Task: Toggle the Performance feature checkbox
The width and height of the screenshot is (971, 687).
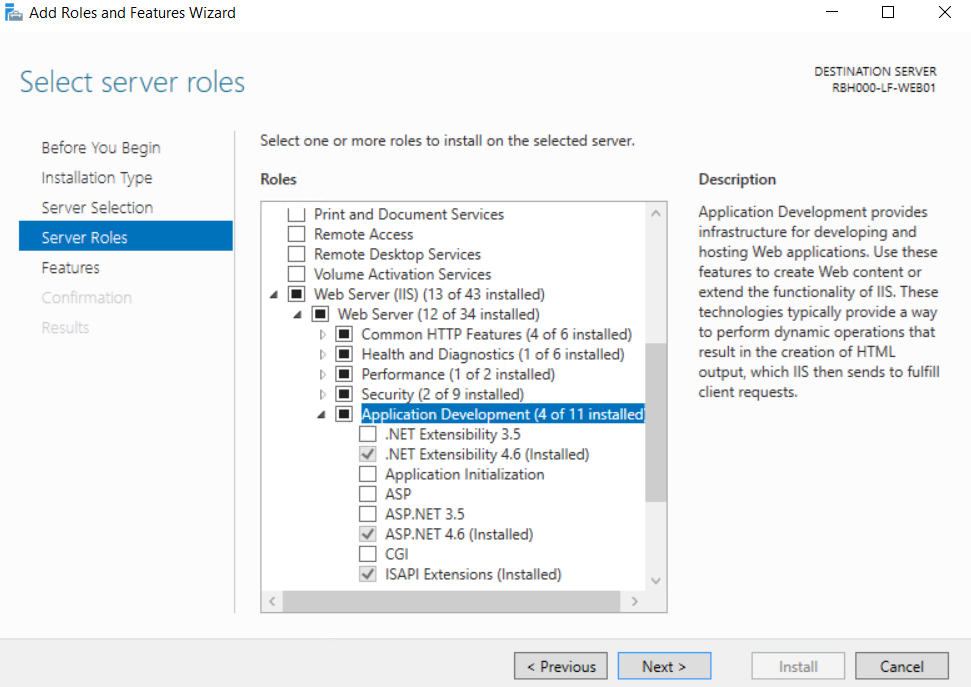Action: tap(344, 374)
